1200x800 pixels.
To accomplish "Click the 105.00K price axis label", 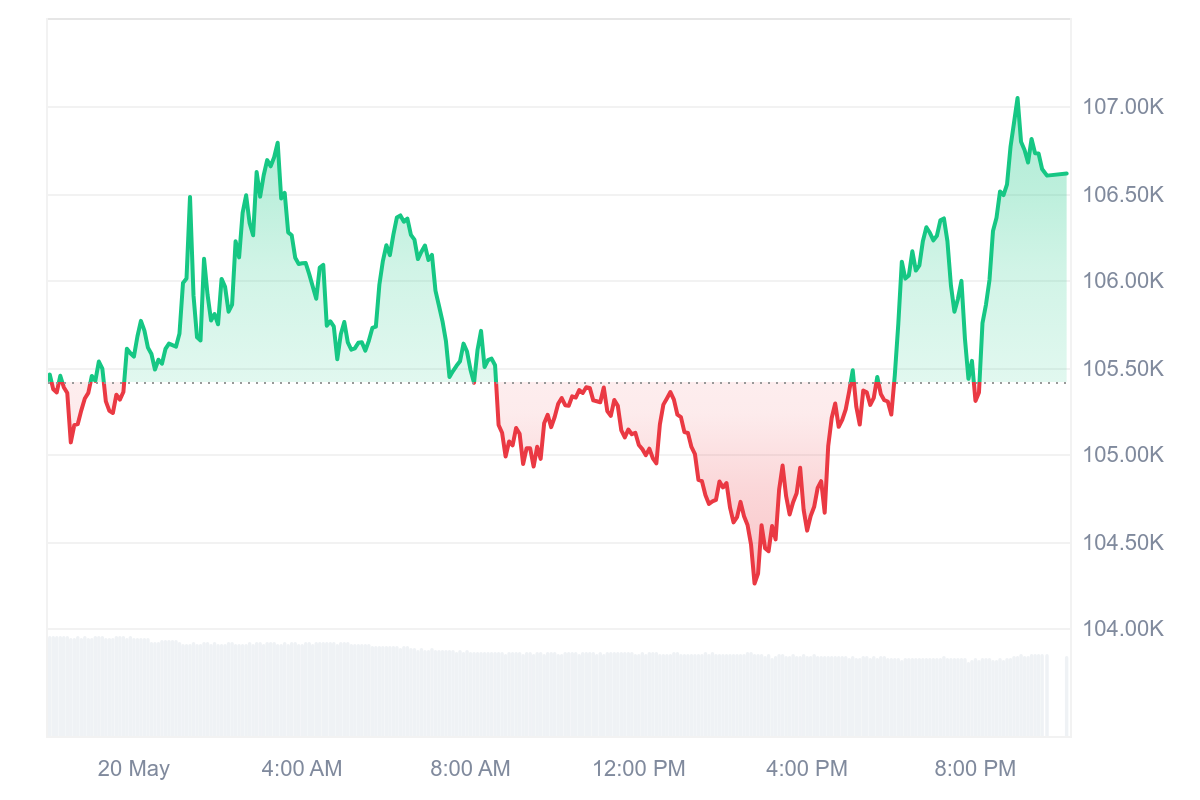I will pos(1123,456).
